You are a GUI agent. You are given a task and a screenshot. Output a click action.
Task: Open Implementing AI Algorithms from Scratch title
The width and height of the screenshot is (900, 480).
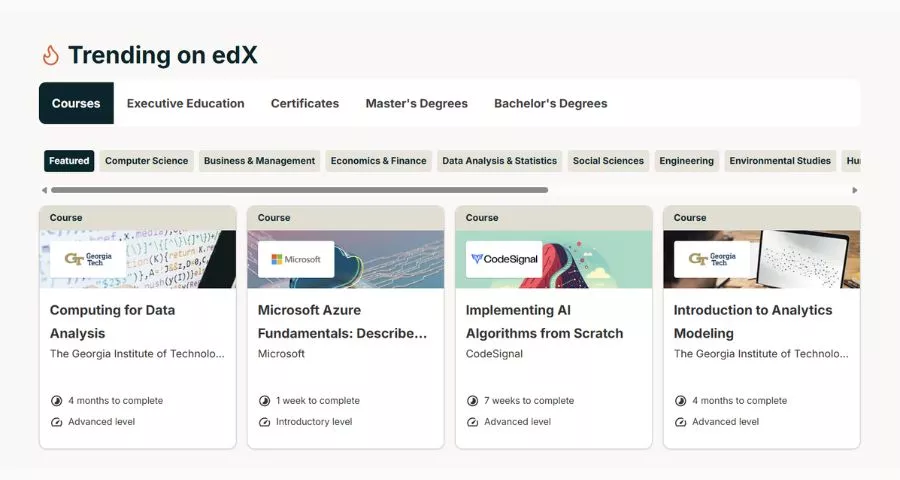tap(544, 322)
